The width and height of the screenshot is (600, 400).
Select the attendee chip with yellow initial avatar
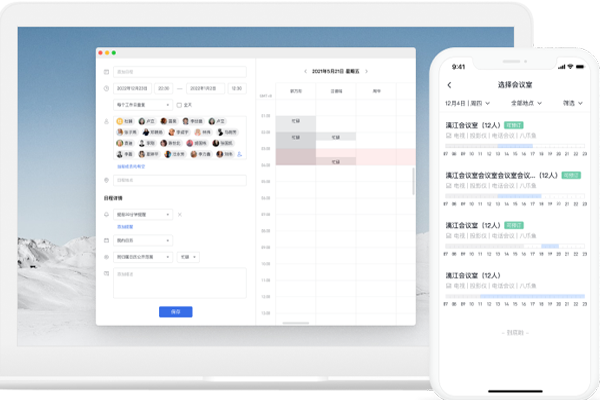point(125,121)
